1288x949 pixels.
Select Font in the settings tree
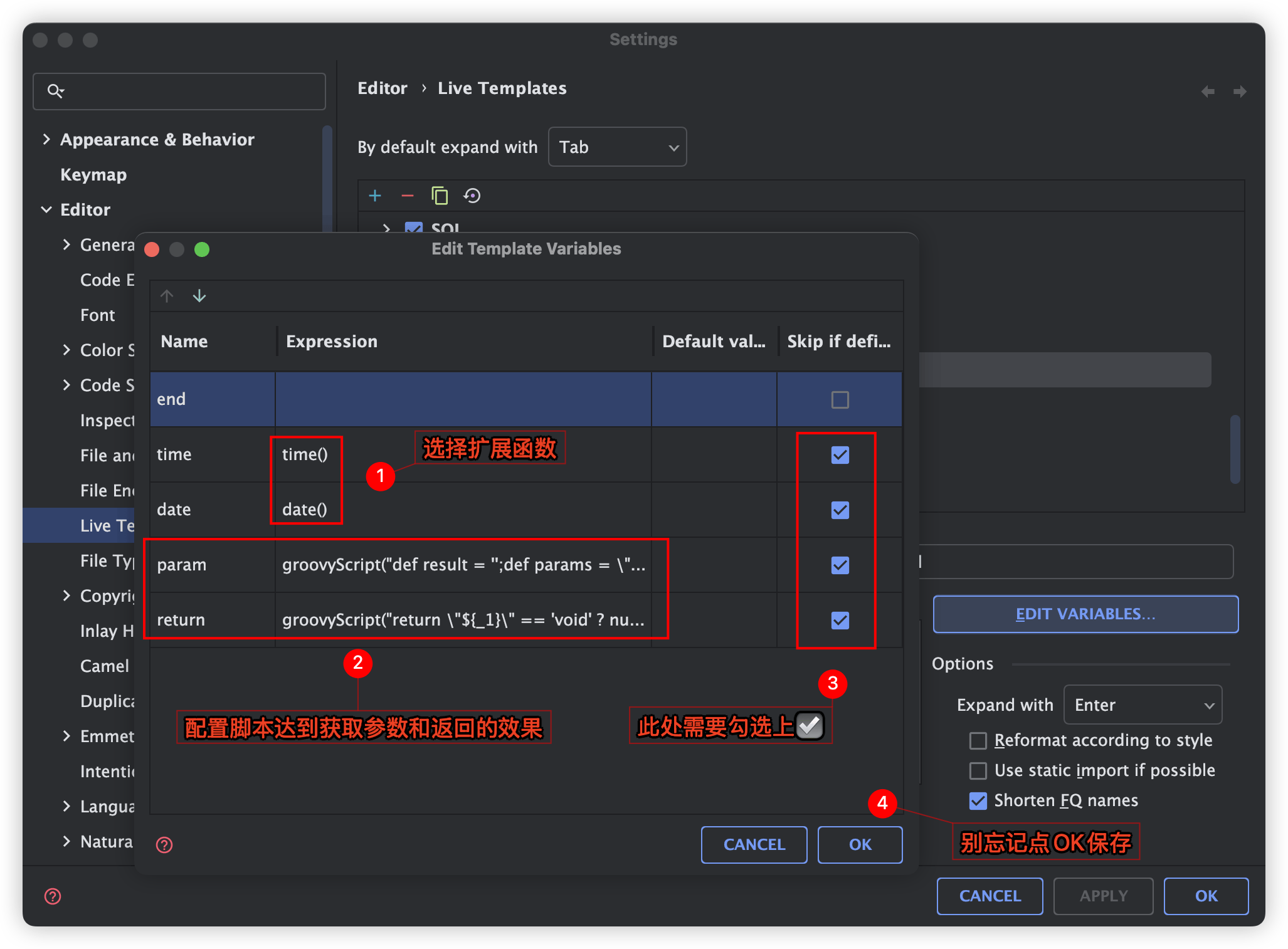point(98,315)
